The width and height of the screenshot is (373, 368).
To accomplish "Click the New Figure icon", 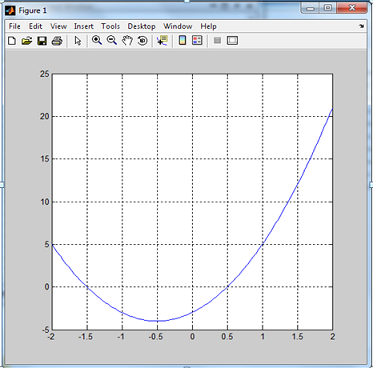I will [12, 41].
